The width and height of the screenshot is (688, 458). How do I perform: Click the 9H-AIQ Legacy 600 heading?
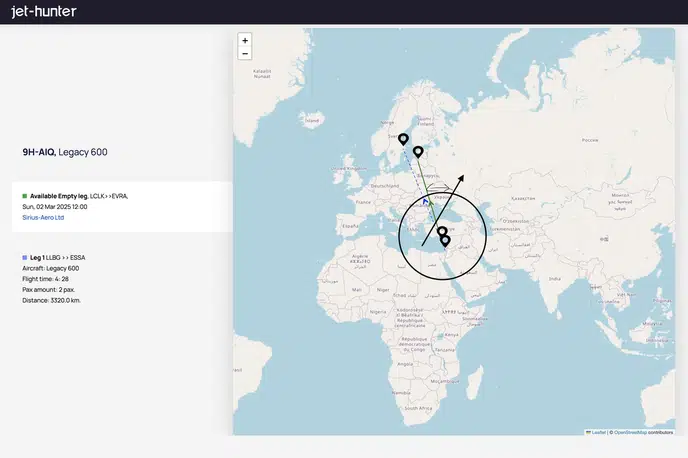pos(65,152)
